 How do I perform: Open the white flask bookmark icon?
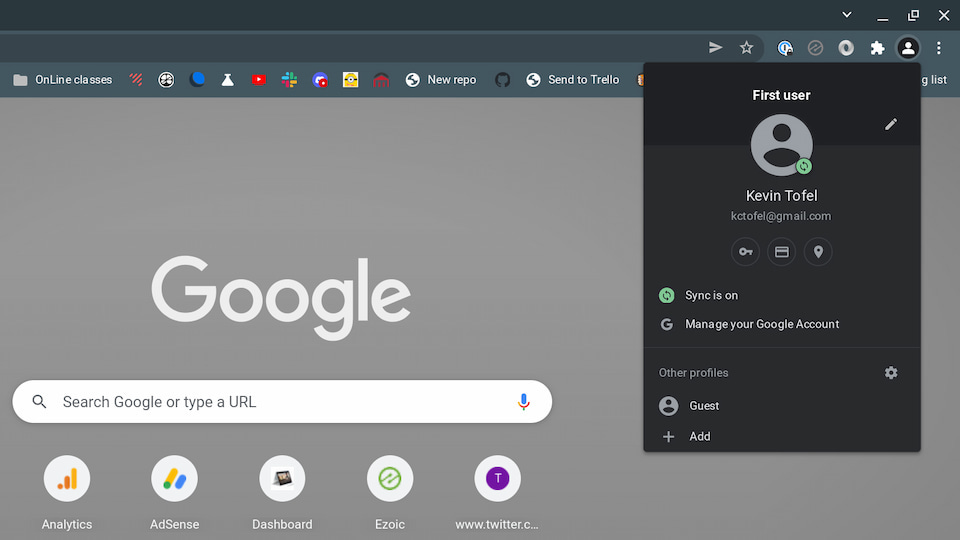(x=227, y=80)
